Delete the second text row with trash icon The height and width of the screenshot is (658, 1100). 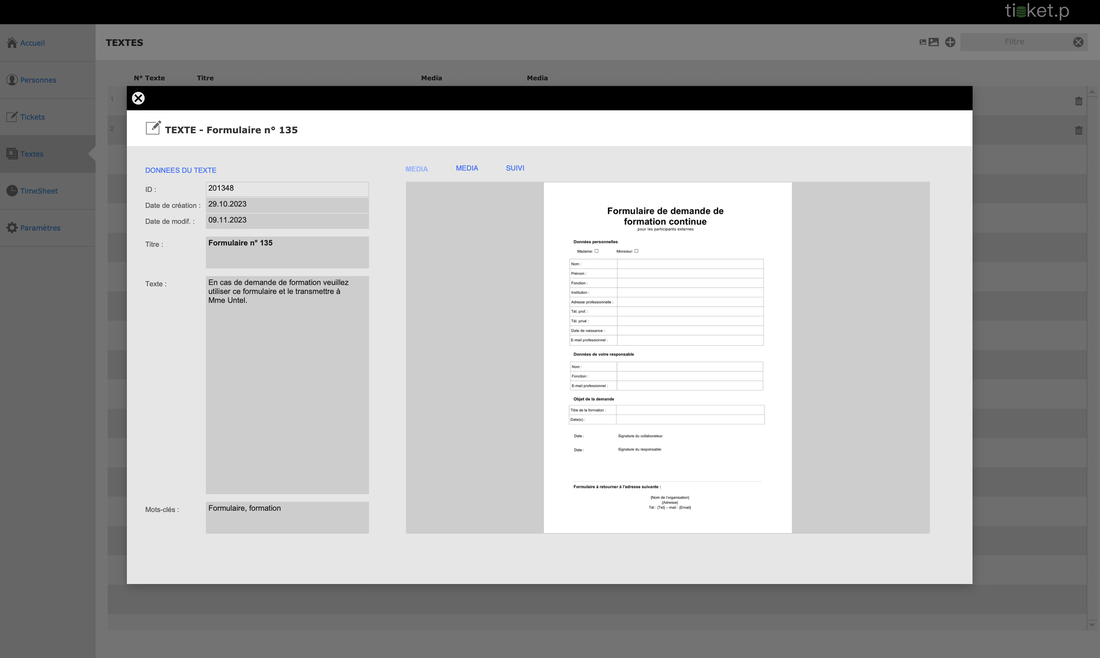click(x=1078, y=131)
